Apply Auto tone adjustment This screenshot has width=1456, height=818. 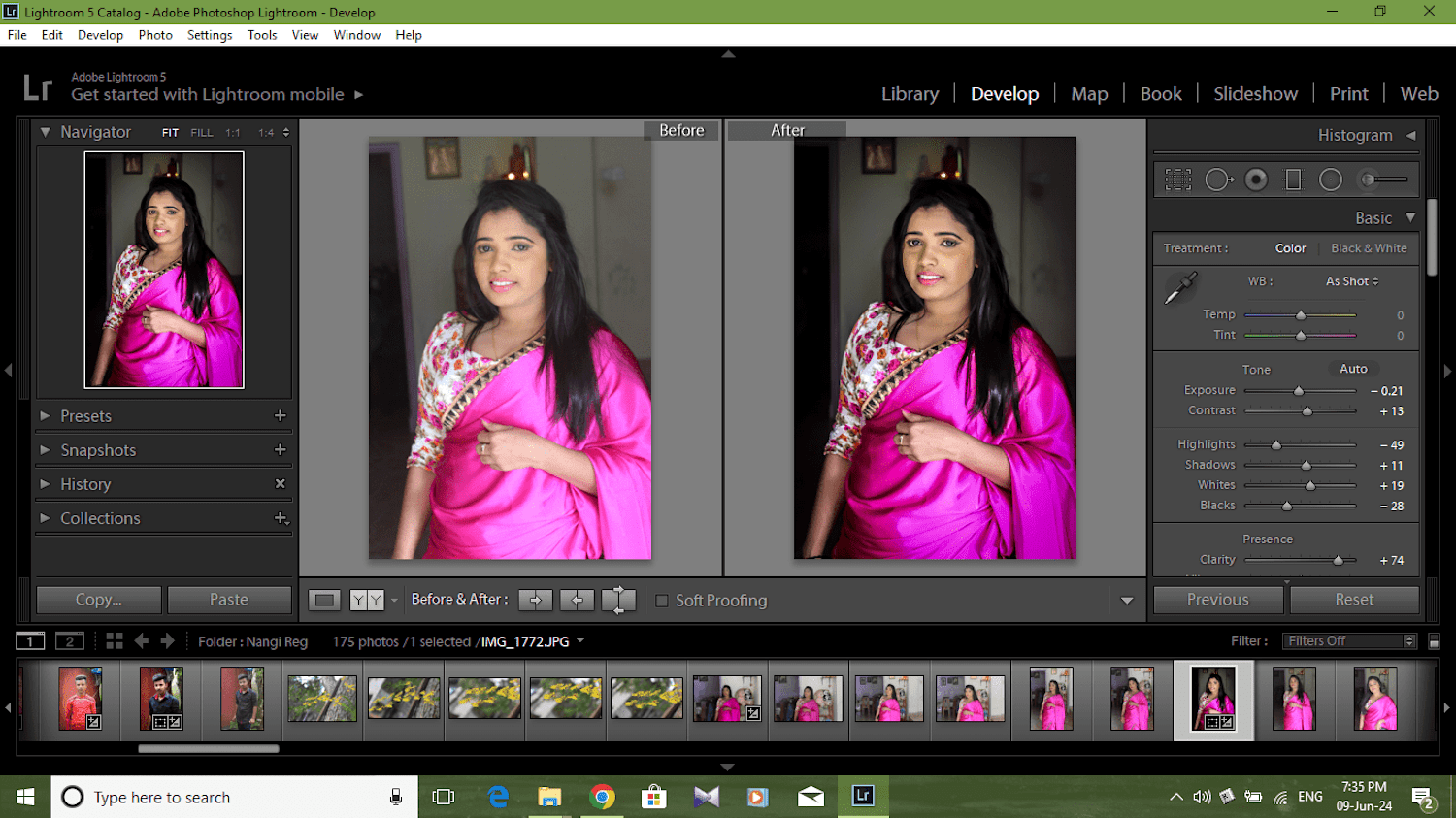point(1353,369)
